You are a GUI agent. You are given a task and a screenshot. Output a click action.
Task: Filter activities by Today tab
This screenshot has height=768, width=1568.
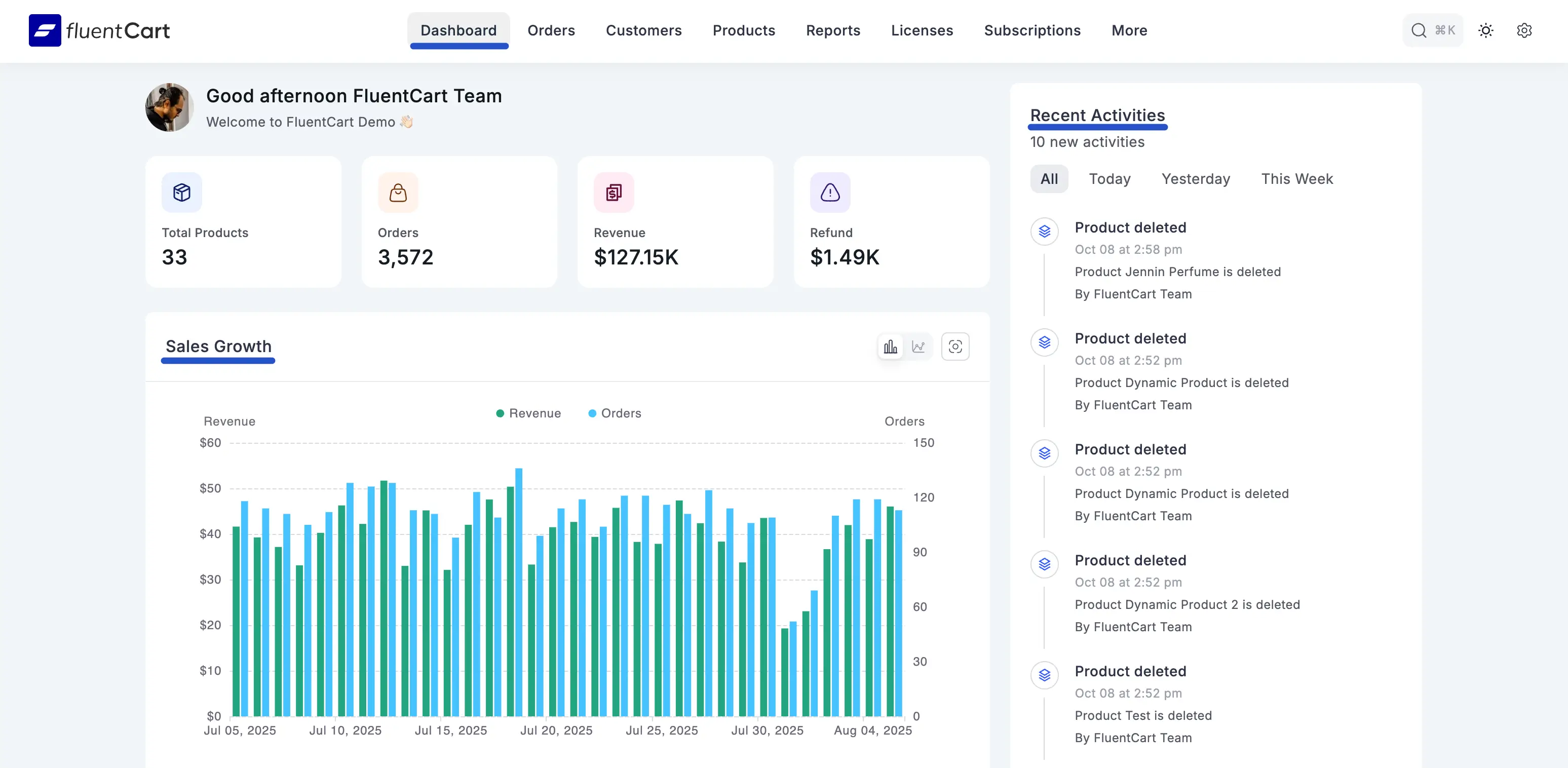1109,179
